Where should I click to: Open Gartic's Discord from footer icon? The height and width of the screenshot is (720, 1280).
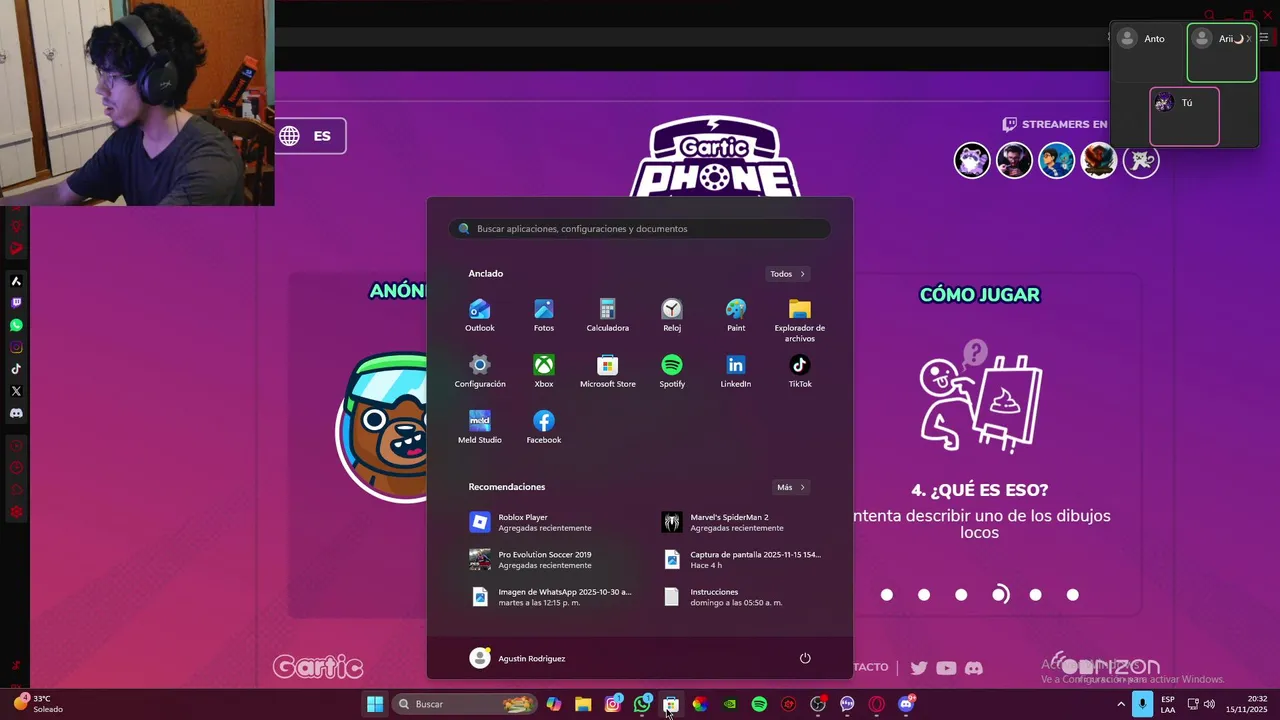pos(973,668)
